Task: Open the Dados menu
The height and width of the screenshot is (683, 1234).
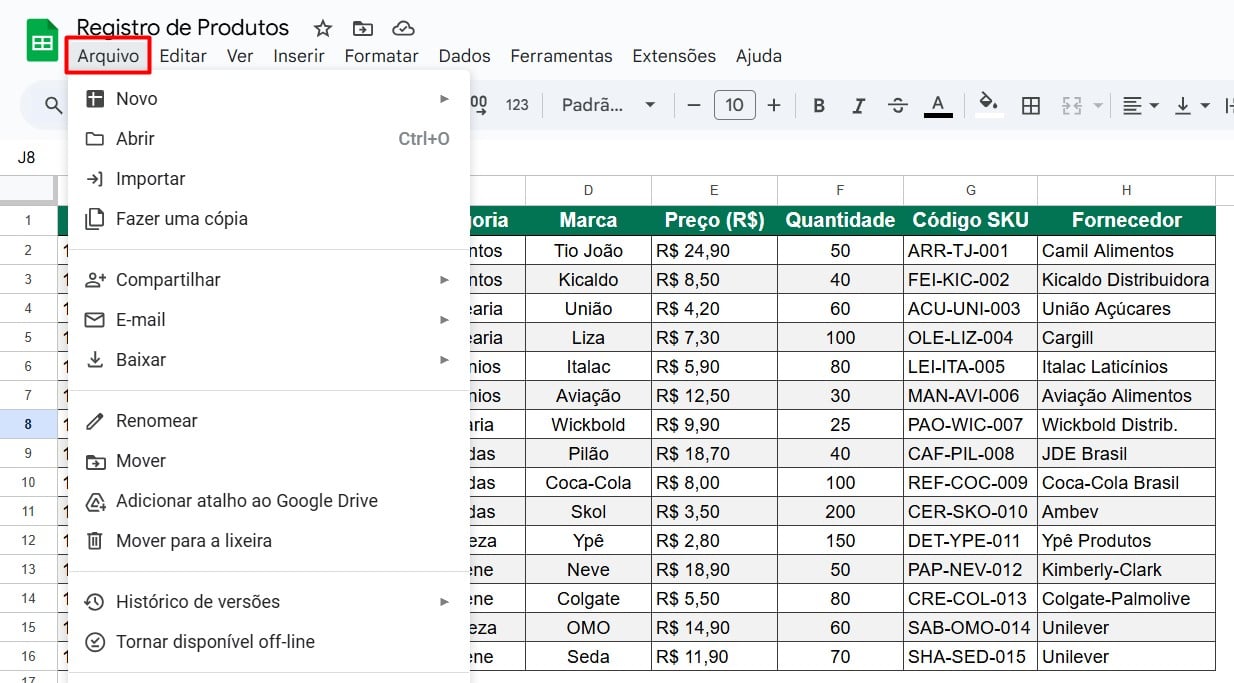Action: [x=464, y=56]
